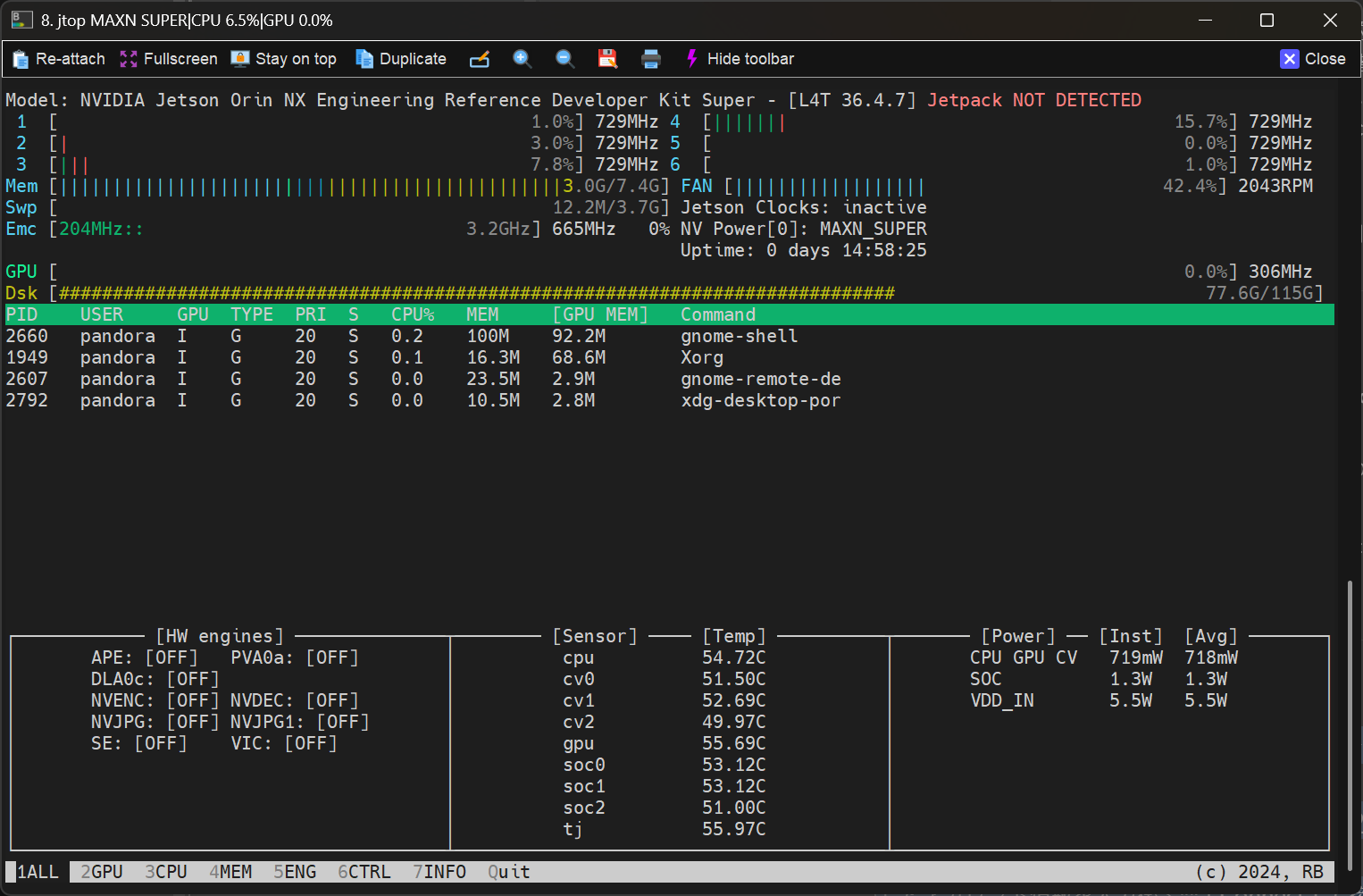Open the 7INFO page

tap(439, 872)
